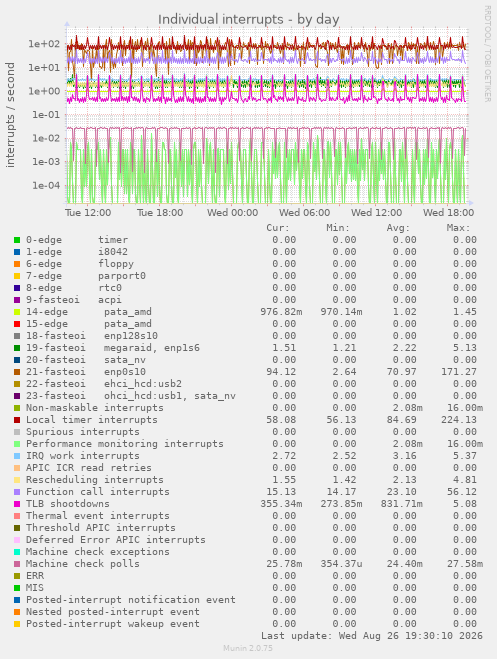The width and height of the screenshot is (497, 659).
Task: Click the Rescheduling interrupts legend label
Action: [95, 480]
